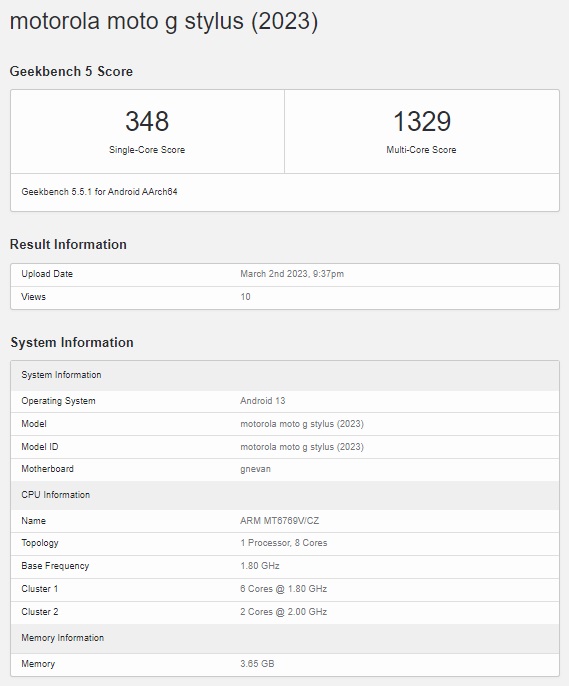Click the Geekbench 5.5.1 for Android AArch64 text
This screenshot has height=686, width=569.
(99, 192)
